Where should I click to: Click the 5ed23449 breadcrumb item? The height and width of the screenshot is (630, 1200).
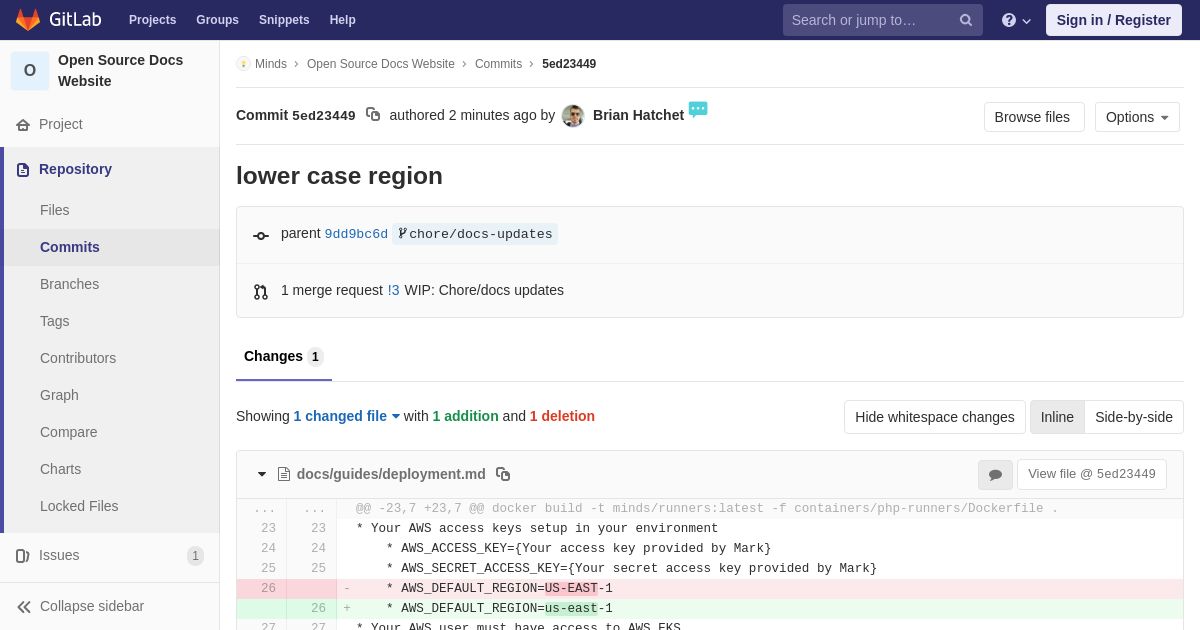[569, 64]
